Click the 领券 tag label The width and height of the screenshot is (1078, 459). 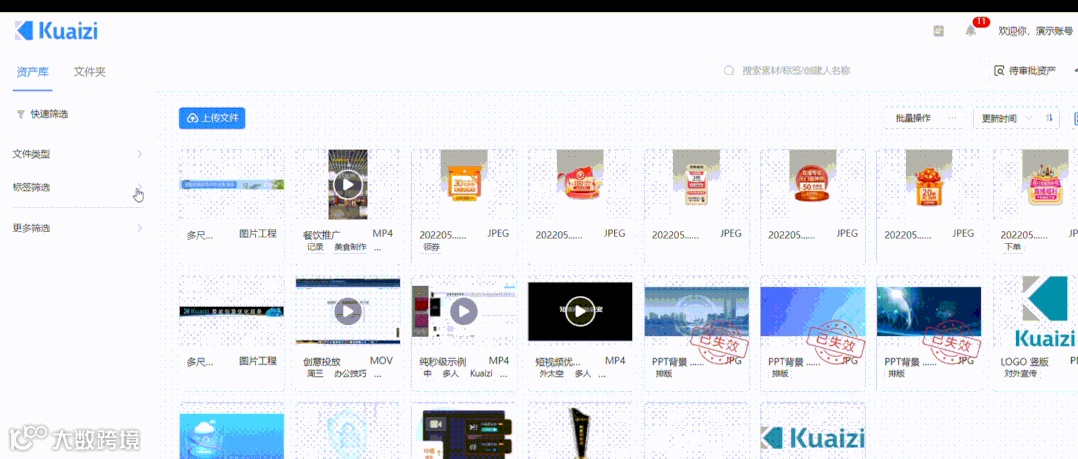pos(432,247)
